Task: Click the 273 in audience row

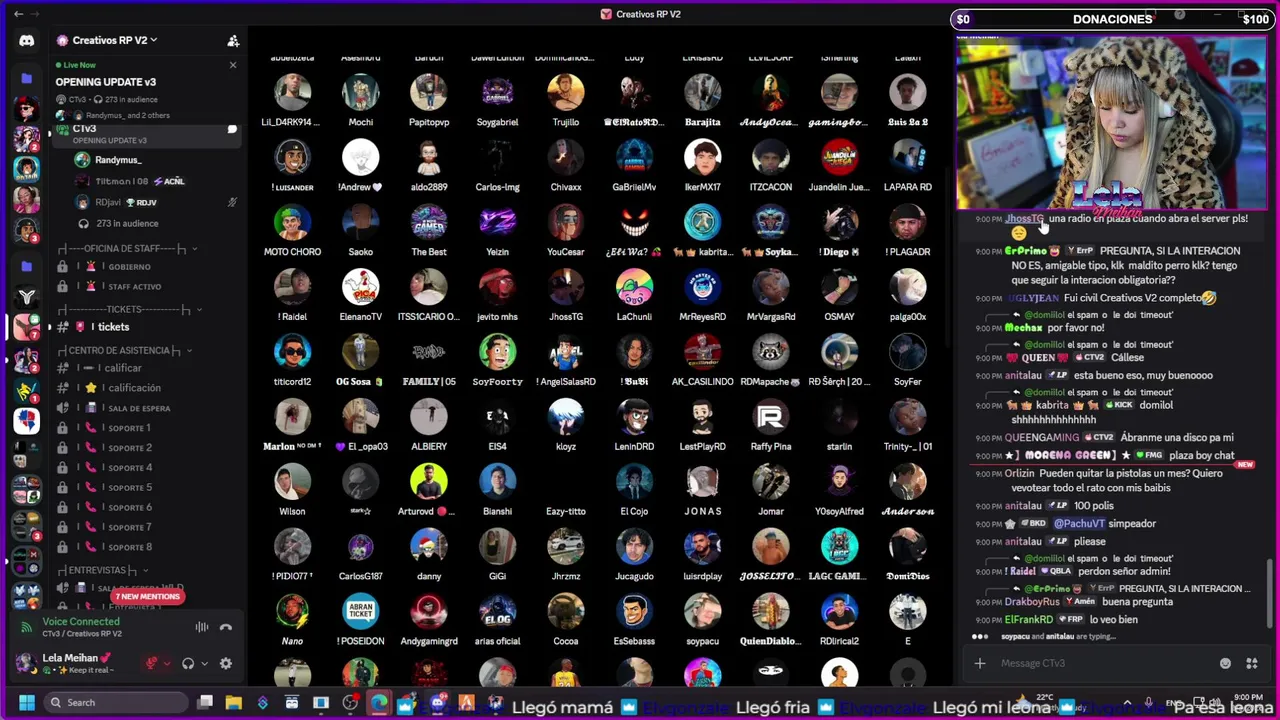Action: coord(127,223)
